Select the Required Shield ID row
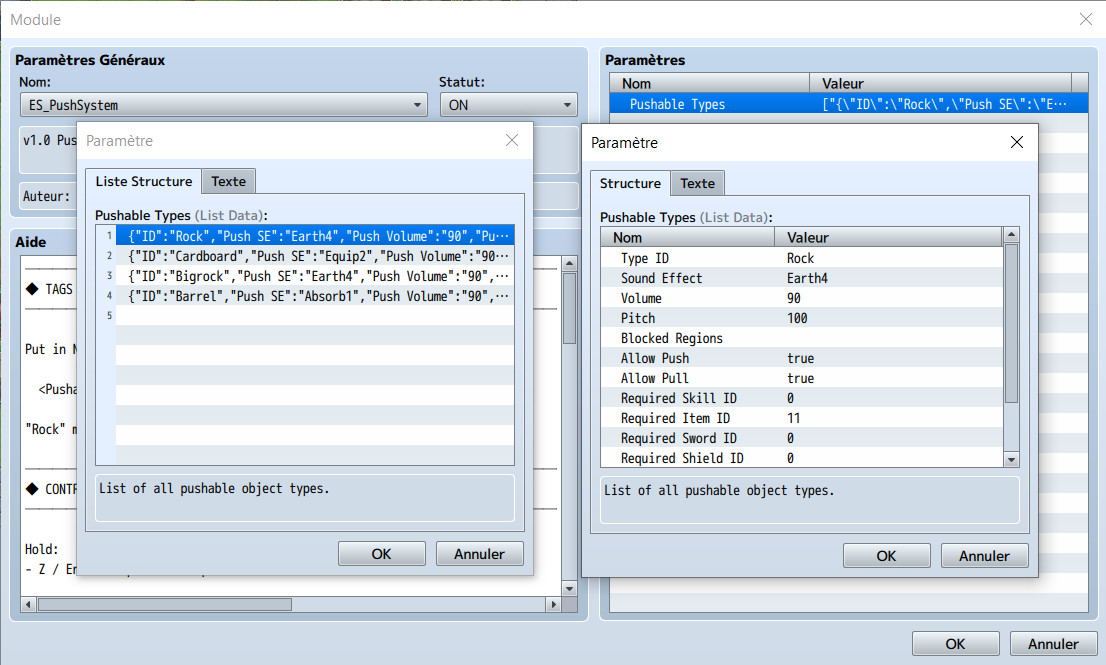 coord(801,458)
